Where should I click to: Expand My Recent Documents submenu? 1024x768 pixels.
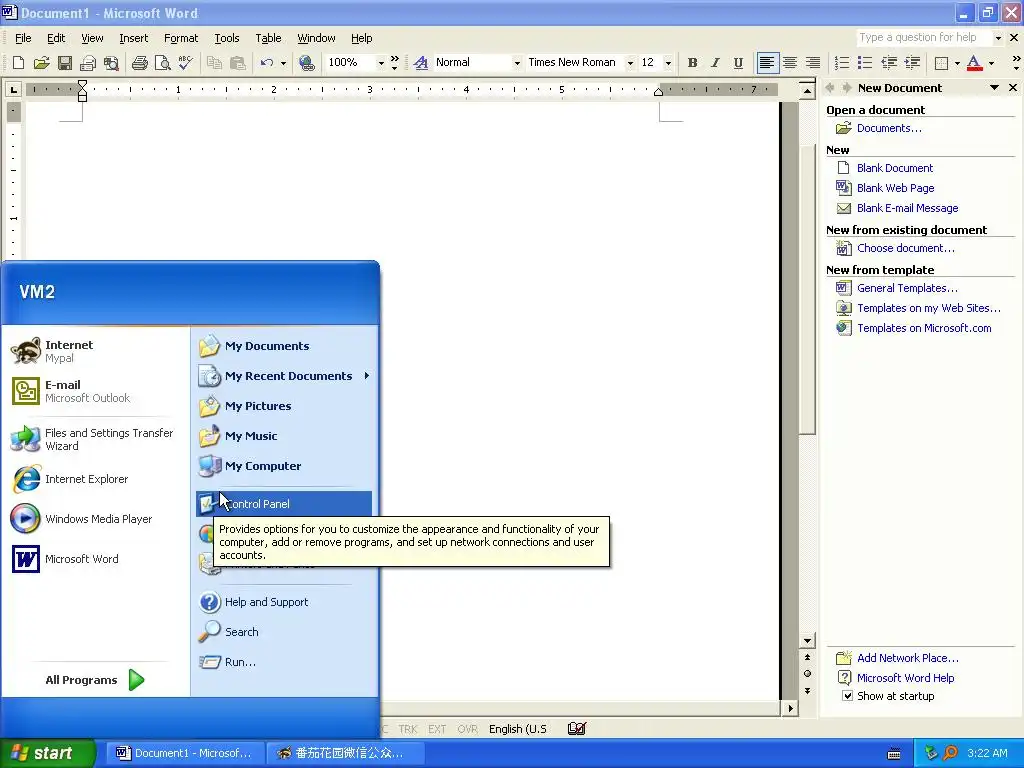pos(367,376)
